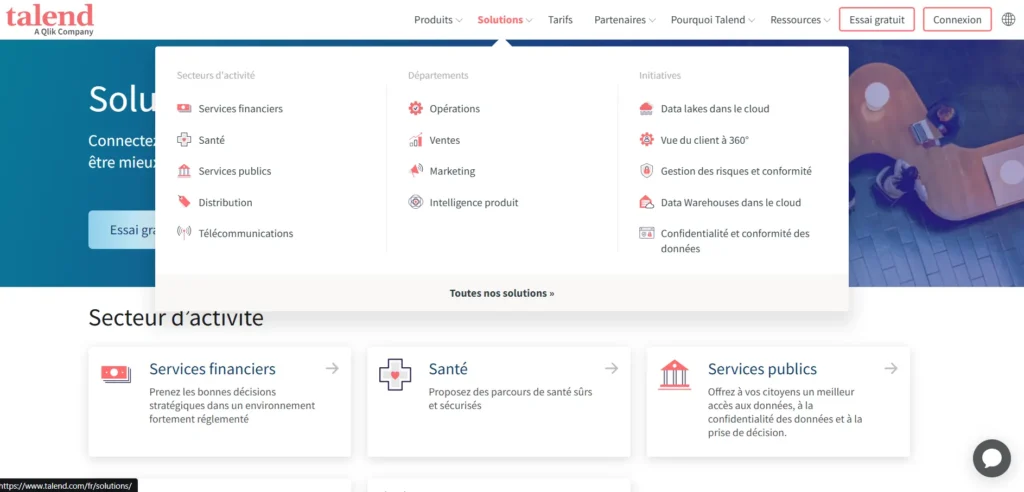Open the Ressources nav item

[x=795, y=20]
